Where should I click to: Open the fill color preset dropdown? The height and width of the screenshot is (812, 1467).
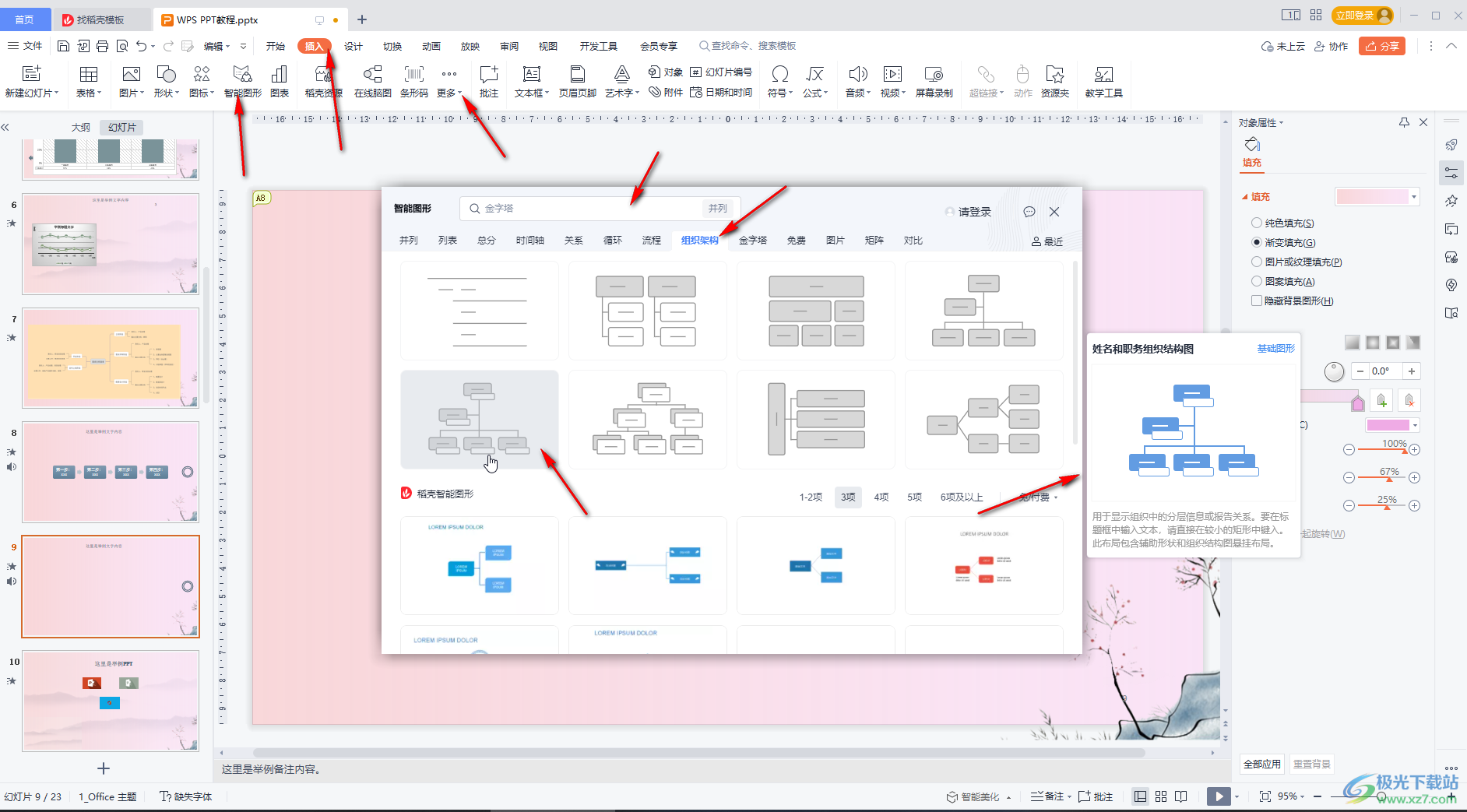tap(1414, 196)
